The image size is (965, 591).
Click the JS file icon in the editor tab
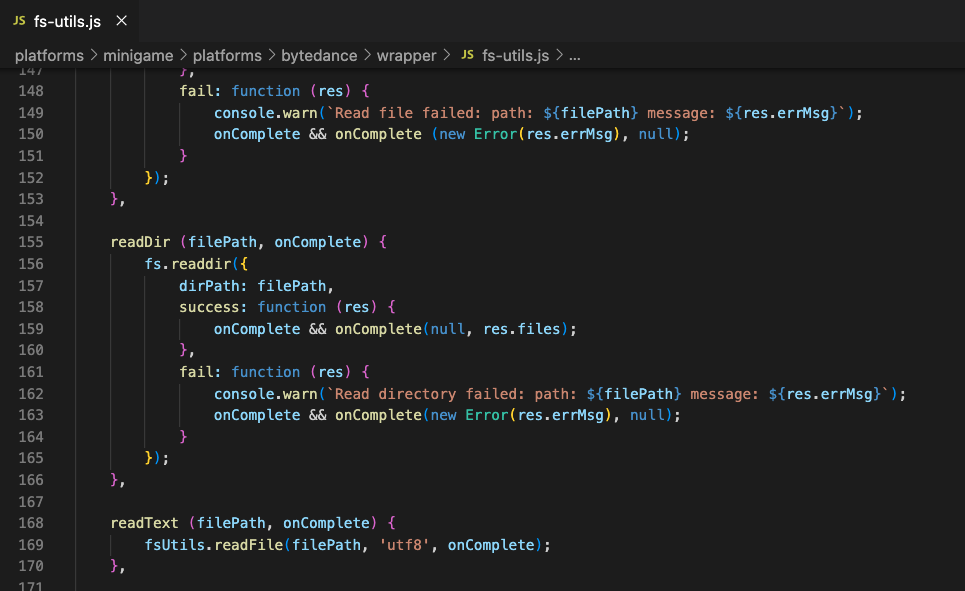click(19, 21)
